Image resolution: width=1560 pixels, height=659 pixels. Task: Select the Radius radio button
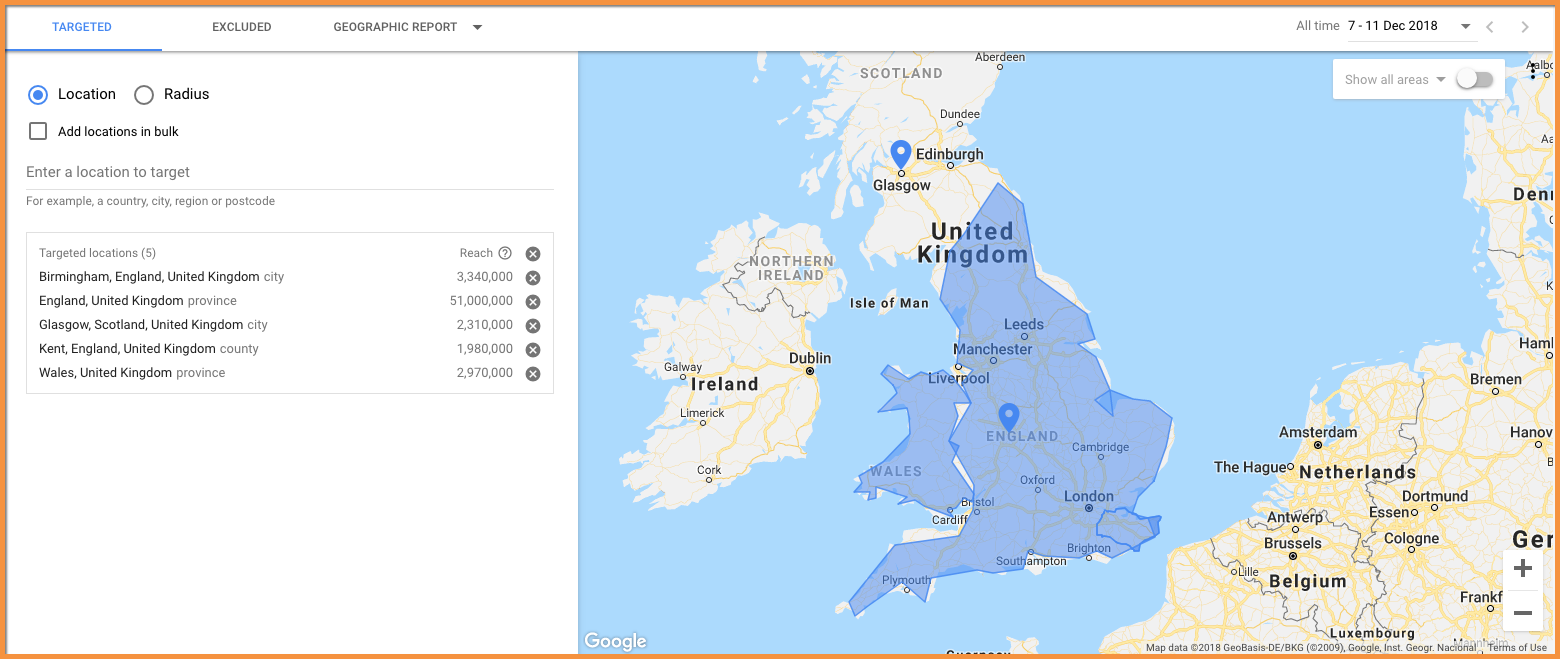point(143,94)
